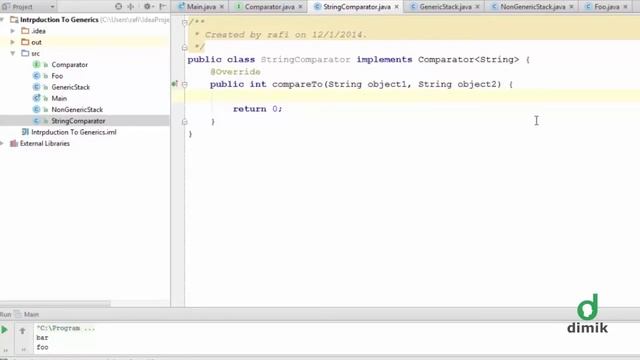
Task: Select the Main class in tree
Action: pos(59,98)
